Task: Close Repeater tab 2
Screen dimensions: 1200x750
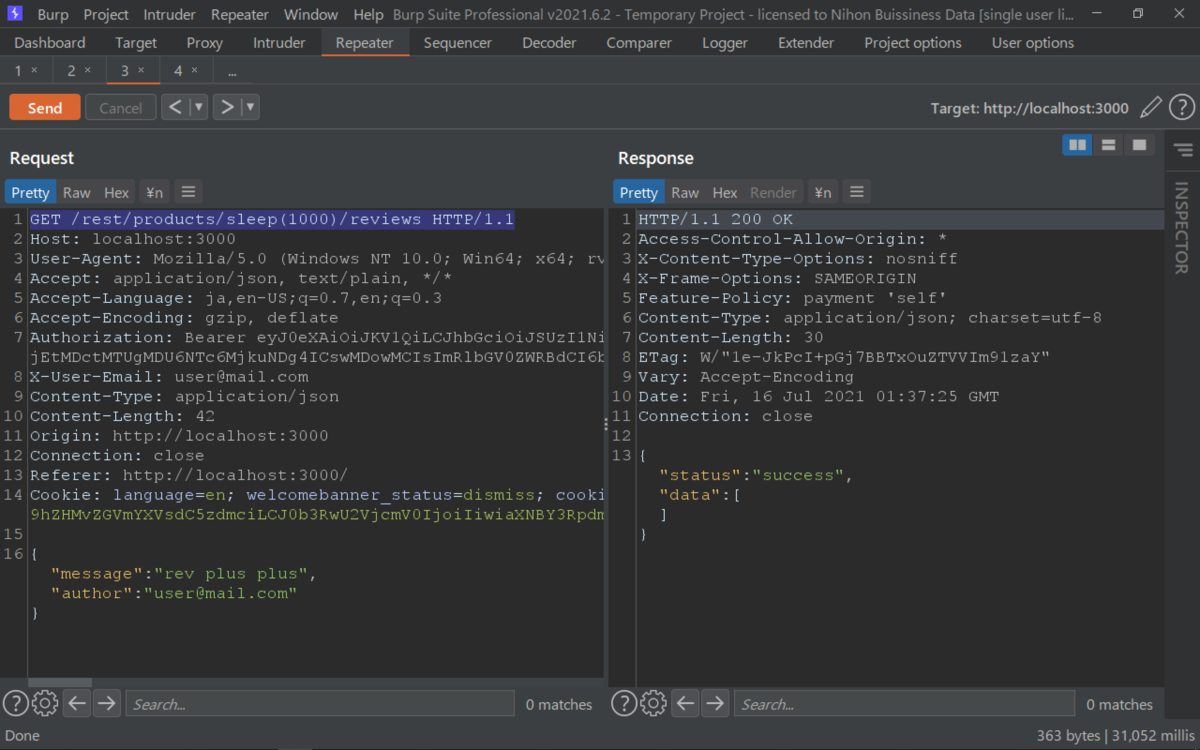Action: pos(87,70)
